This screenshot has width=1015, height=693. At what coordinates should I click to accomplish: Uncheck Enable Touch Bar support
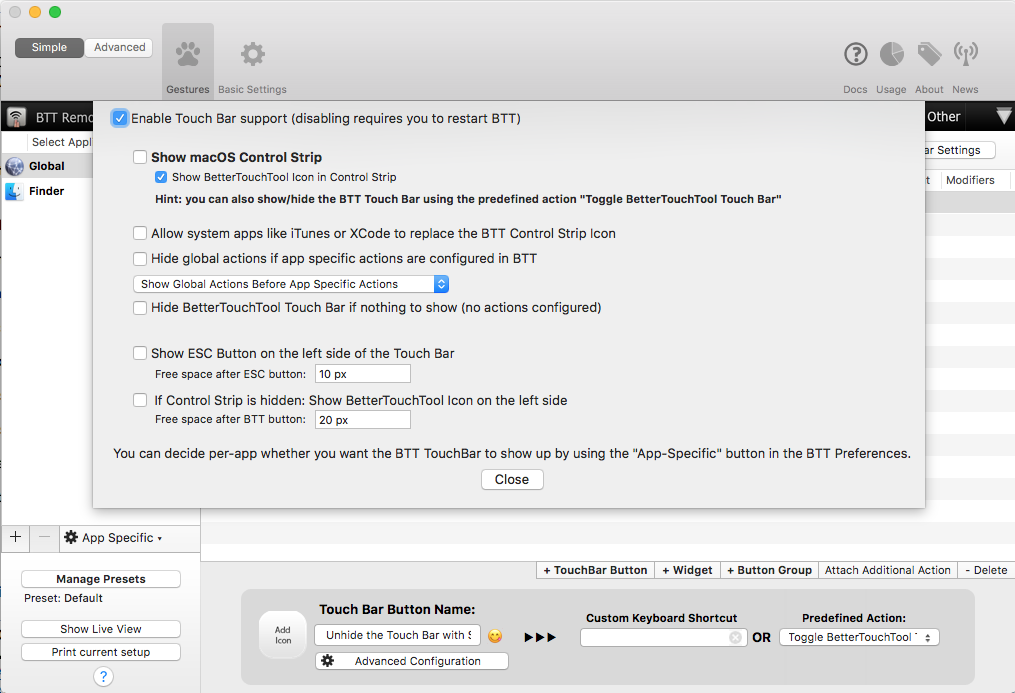(x=120, y=118)
